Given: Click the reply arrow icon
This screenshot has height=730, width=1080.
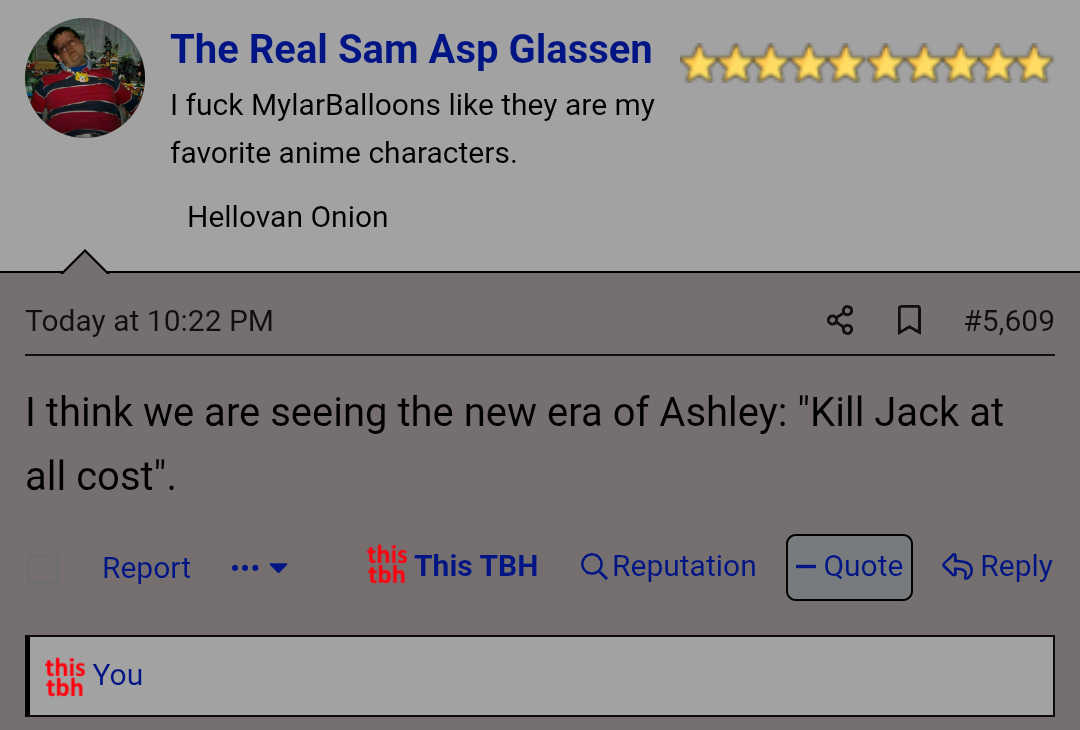Looking at the screenshot, I should point(957,567).
